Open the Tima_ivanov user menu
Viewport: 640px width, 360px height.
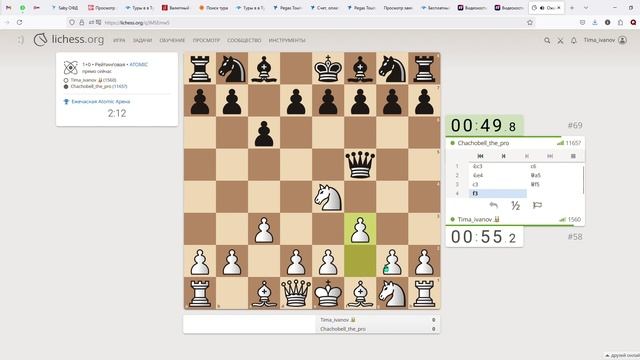605,40
